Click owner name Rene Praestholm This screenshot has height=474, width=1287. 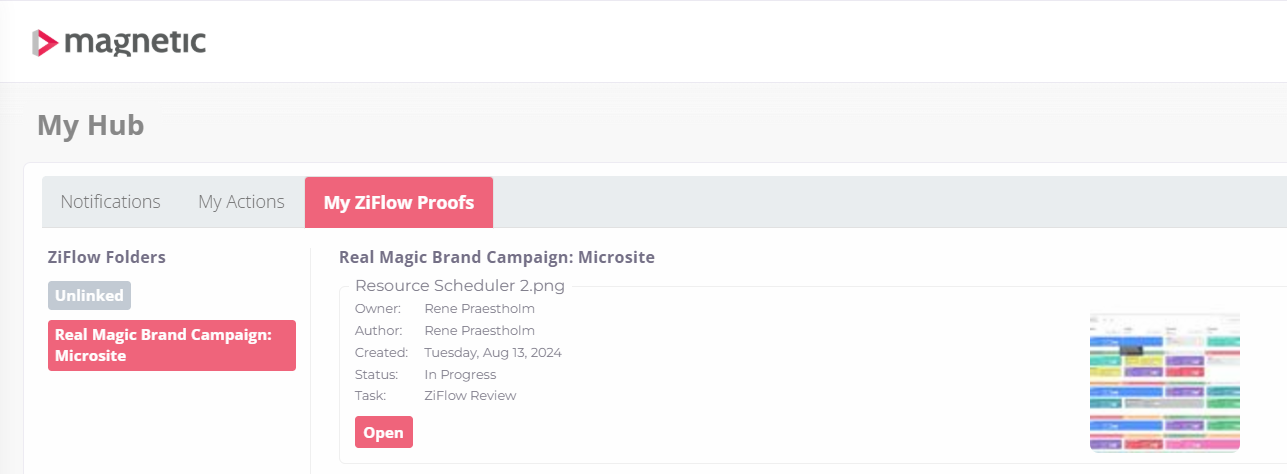pyautogui.click(x=479, y=309)
